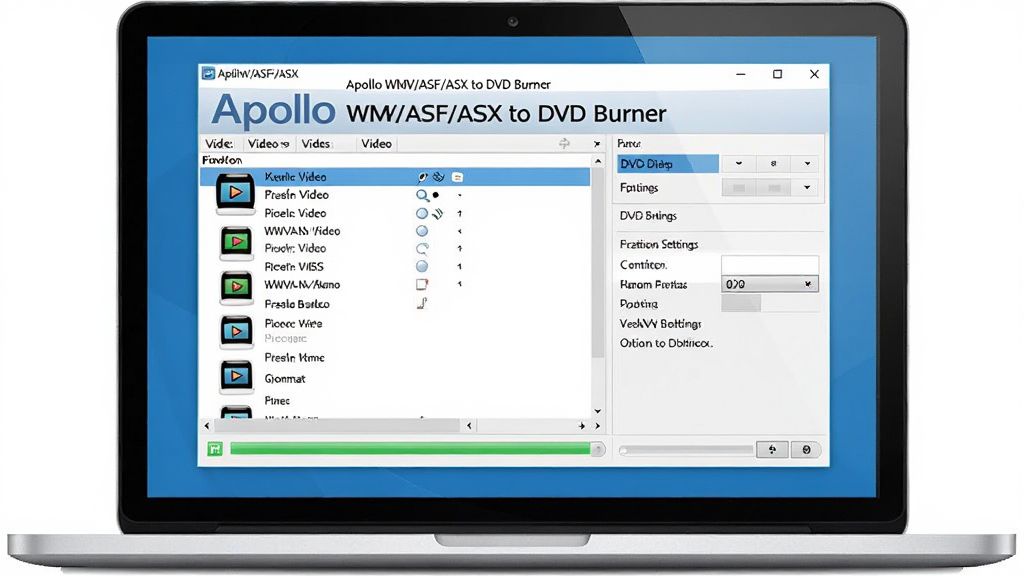
Task: Click the refresh arrow icon in Picolr Video row
Action: 423,249
